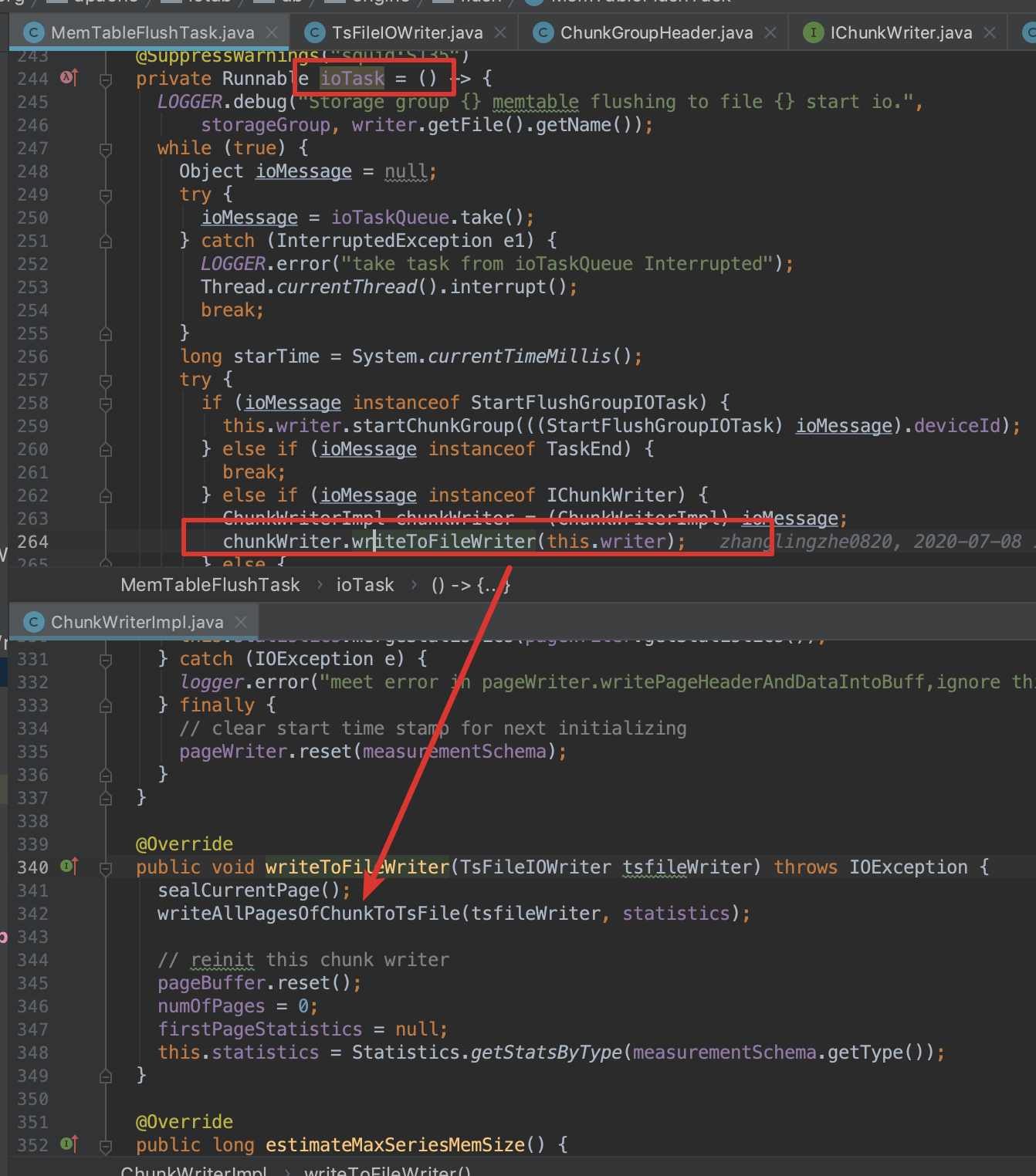Close the IChunkWriter.java tab
1036x1176 pixels.
tap(990, 32)
